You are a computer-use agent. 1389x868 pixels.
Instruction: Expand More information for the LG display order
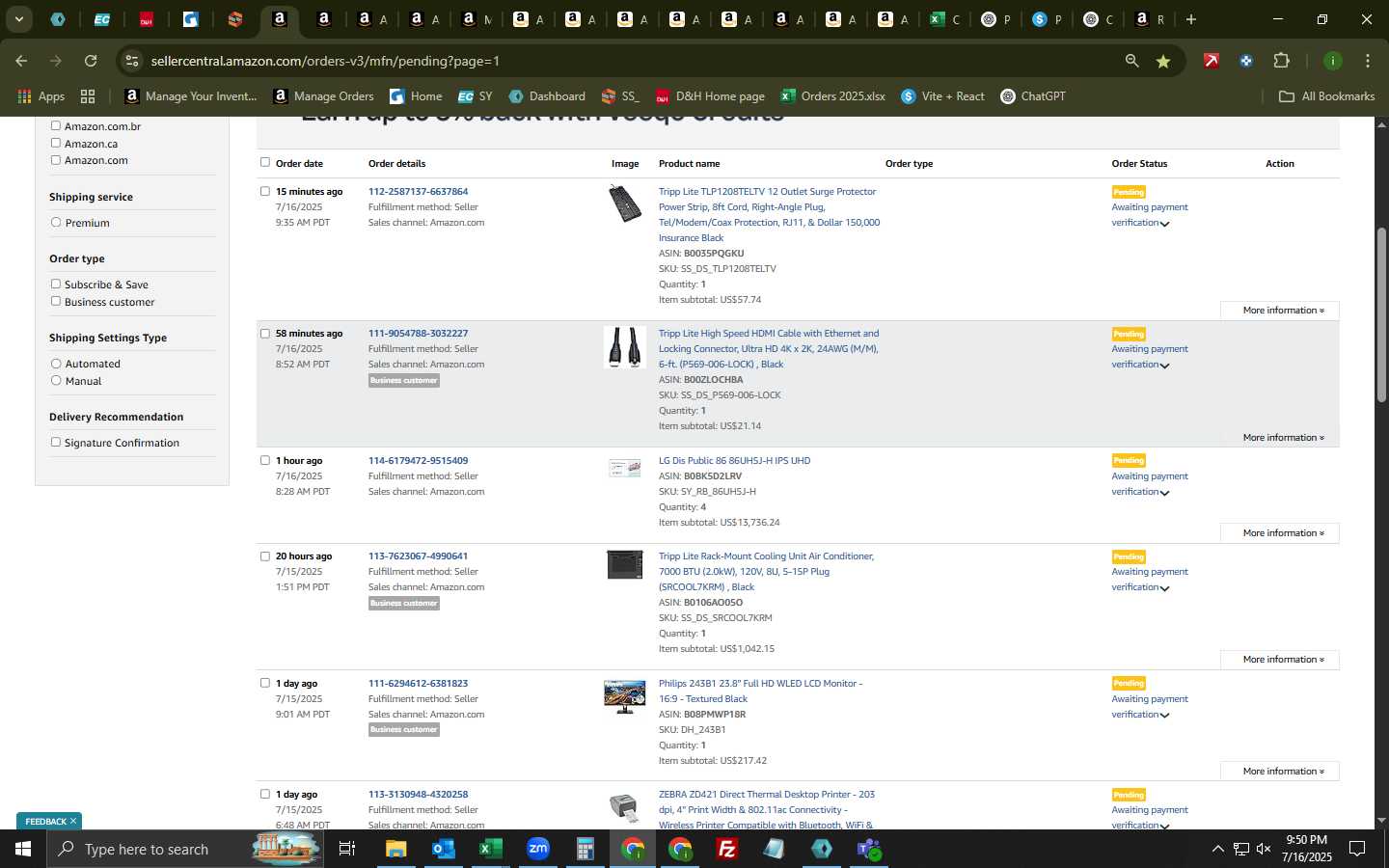coord(1279,533)
